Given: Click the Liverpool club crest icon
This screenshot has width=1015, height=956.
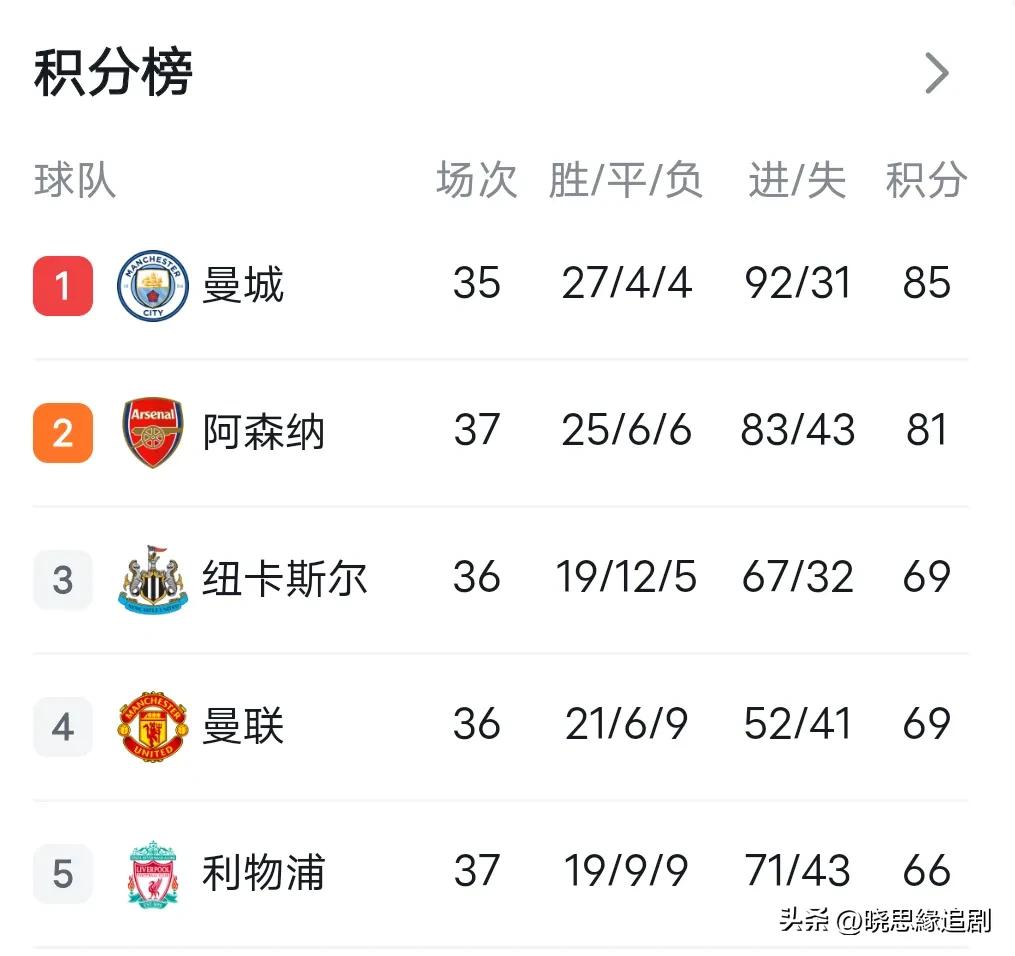Looking at the screenshot, I should 151,873.
